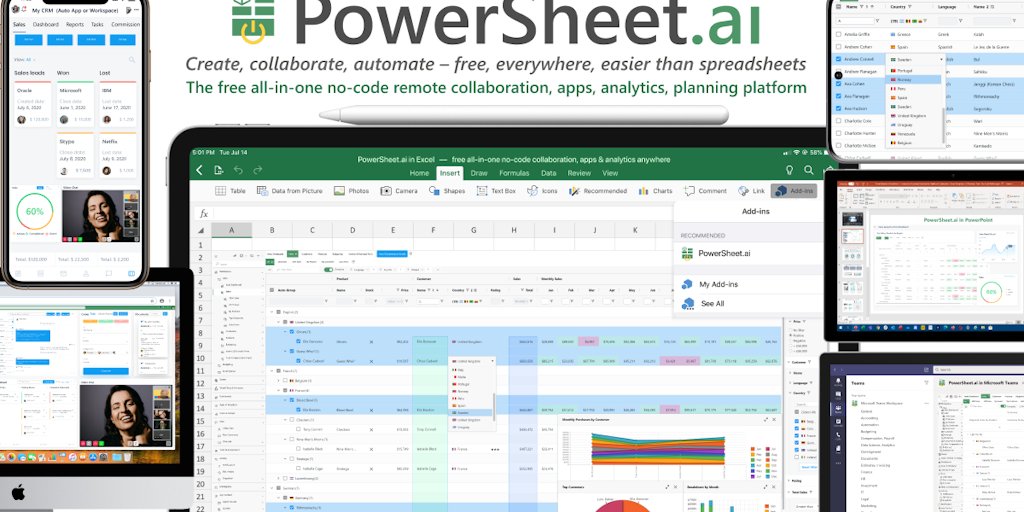Click the fx formula bar
The height and width of the screenshot is (512, 1024).
tap(434, 214)
